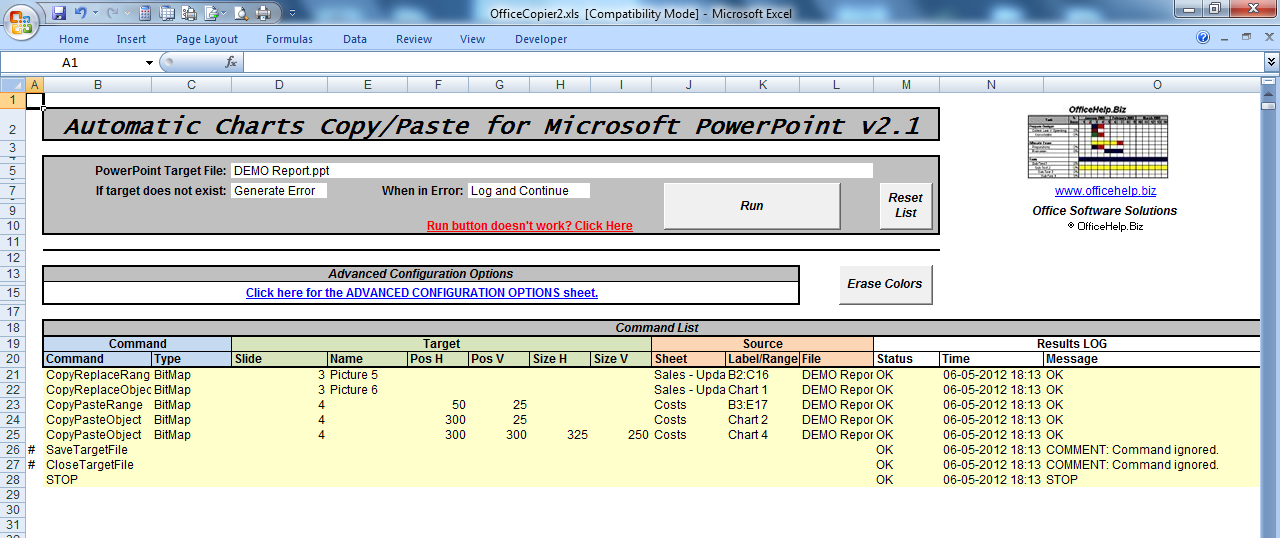Click the Advanced Configuration Options sheet link

pos(421,293)
